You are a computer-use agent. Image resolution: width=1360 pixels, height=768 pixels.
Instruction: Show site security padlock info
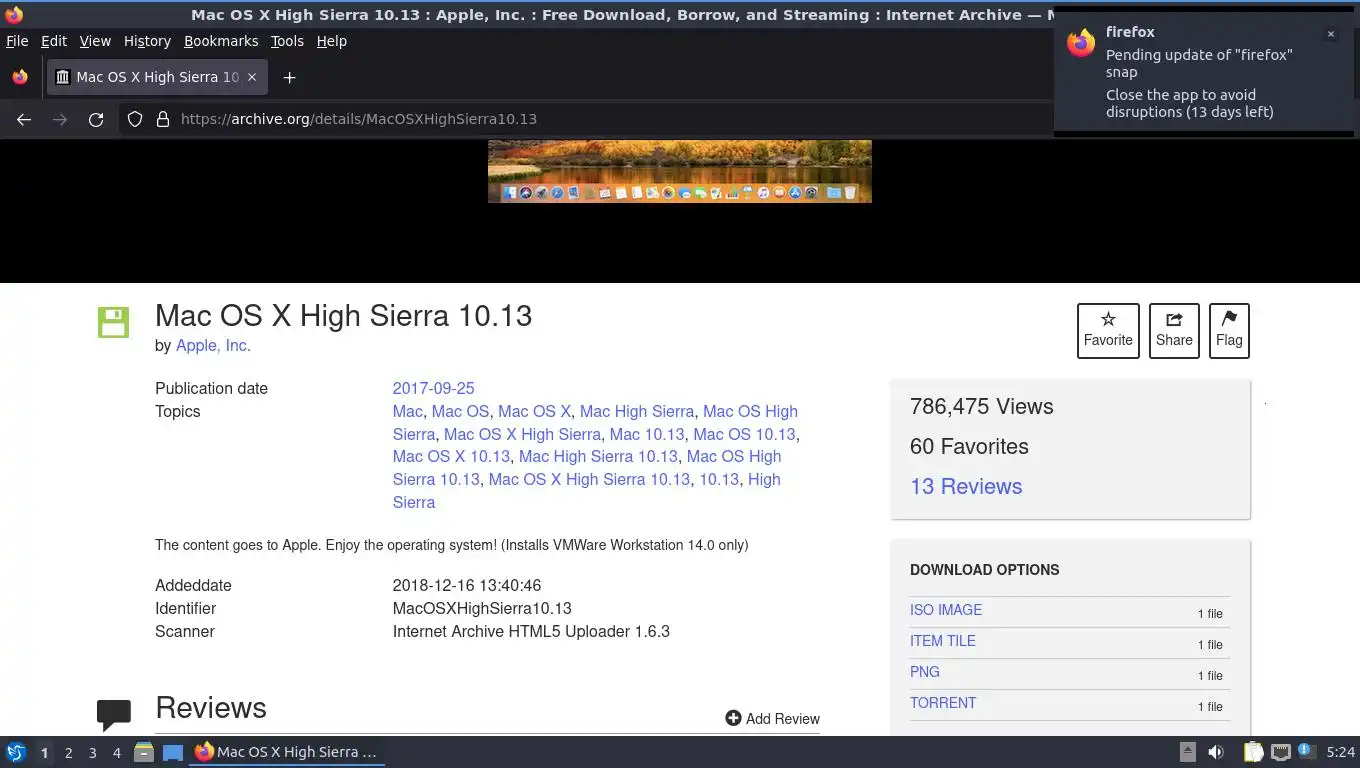(163, 119)
